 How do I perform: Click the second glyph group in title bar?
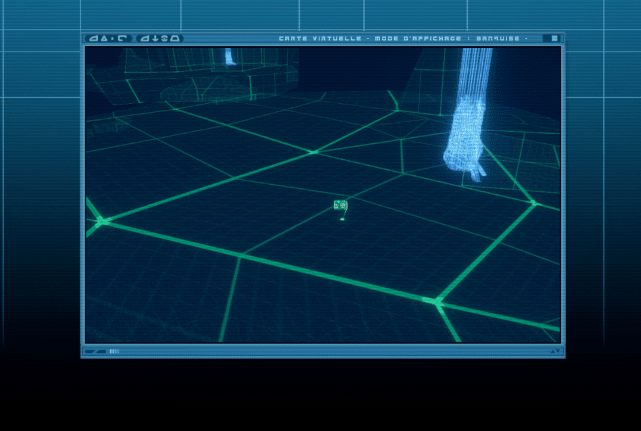(160, 39)
